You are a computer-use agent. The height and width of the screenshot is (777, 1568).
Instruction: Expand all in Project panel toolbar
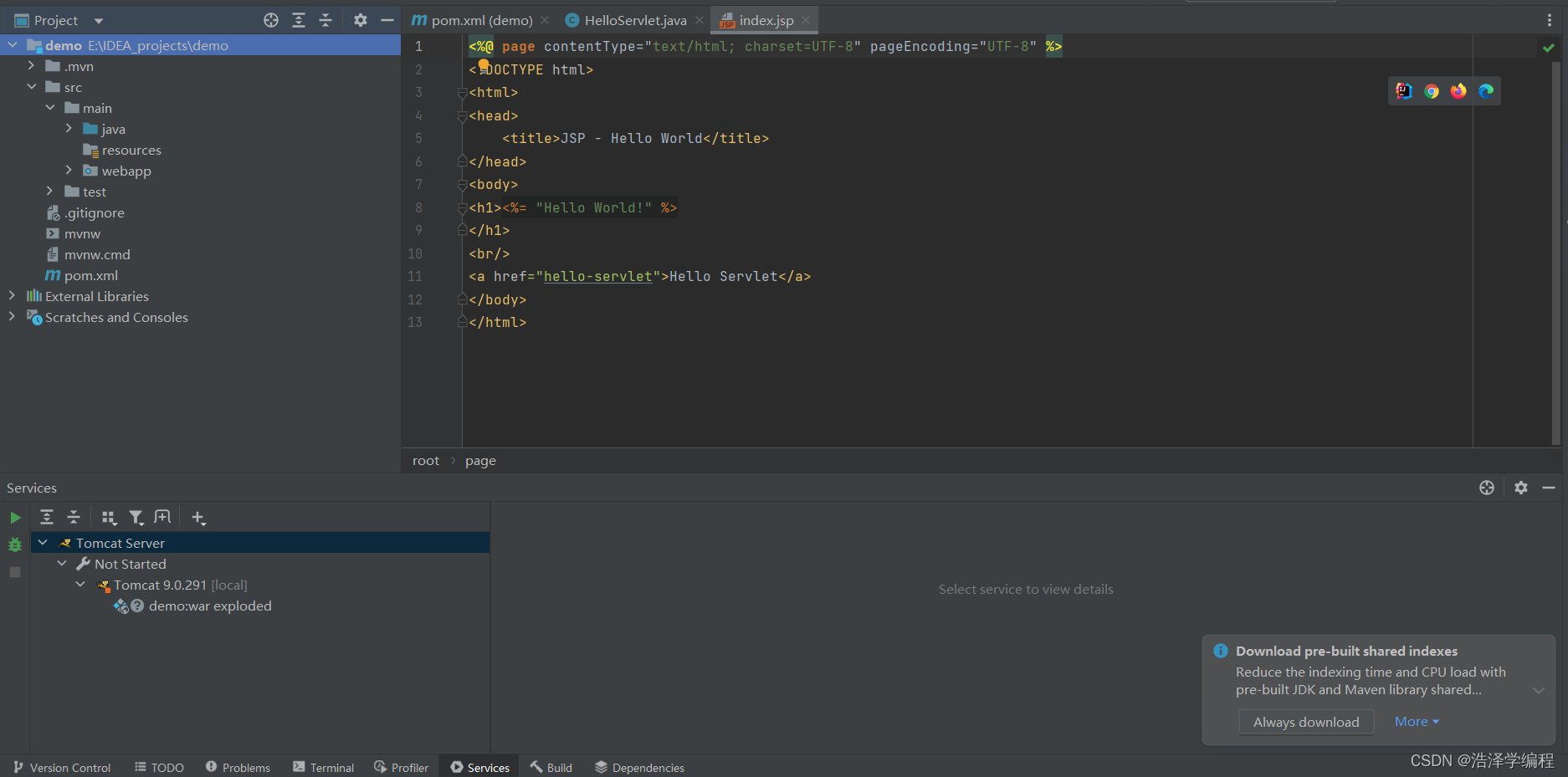point(299,20)
